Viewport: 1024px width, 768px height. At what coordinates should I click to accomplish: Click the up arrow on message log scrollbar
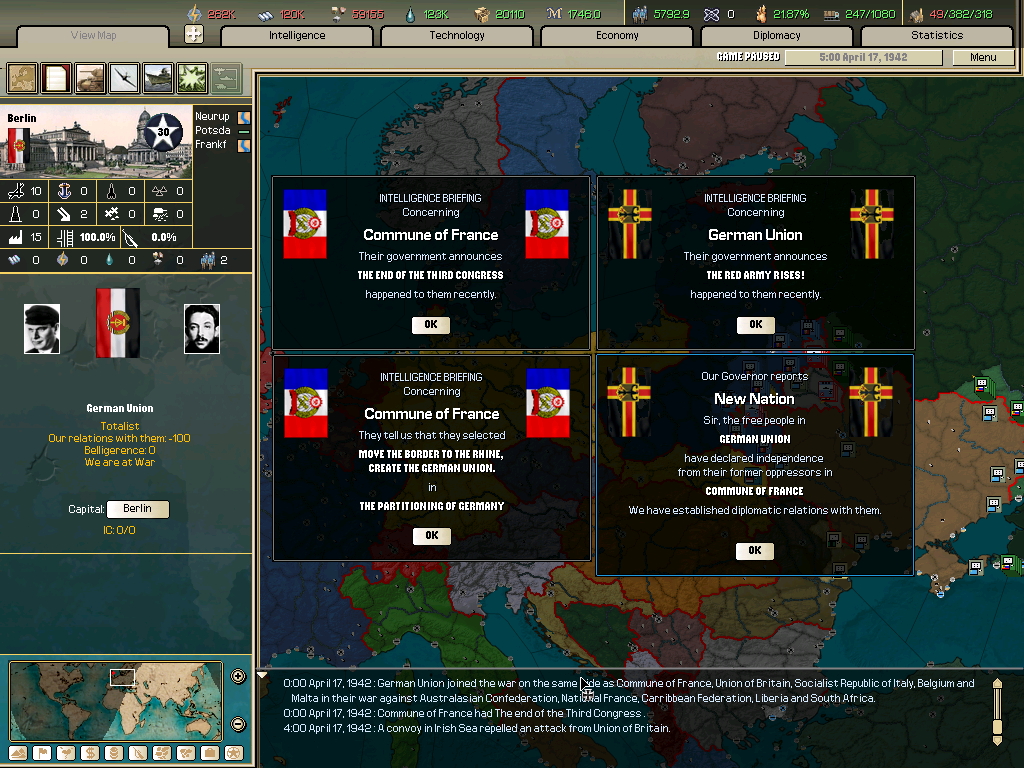[x=997, y=685]
